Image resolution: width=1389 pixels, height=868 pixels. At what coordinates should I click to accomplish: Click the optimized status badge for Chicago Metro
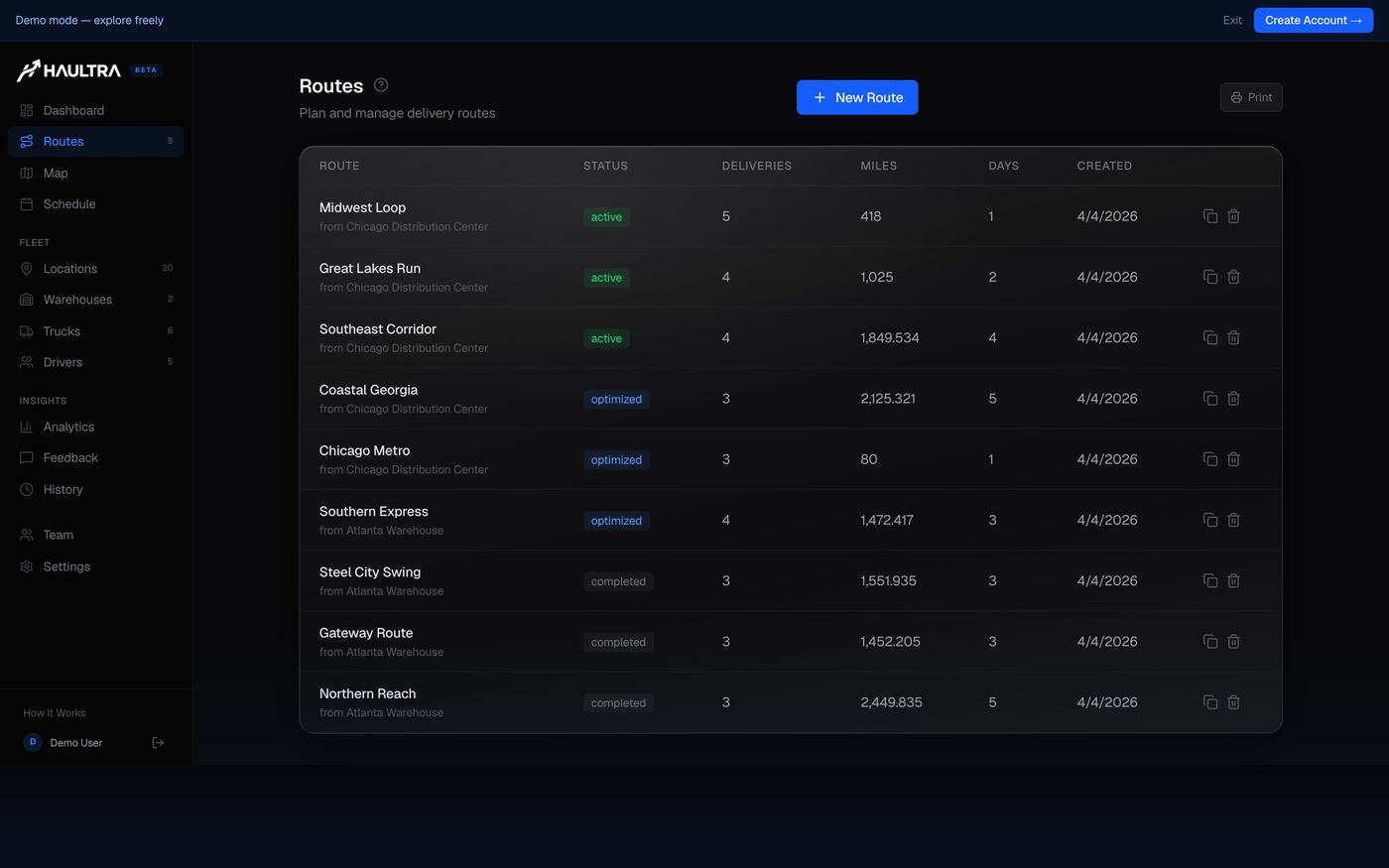(616, 460)
